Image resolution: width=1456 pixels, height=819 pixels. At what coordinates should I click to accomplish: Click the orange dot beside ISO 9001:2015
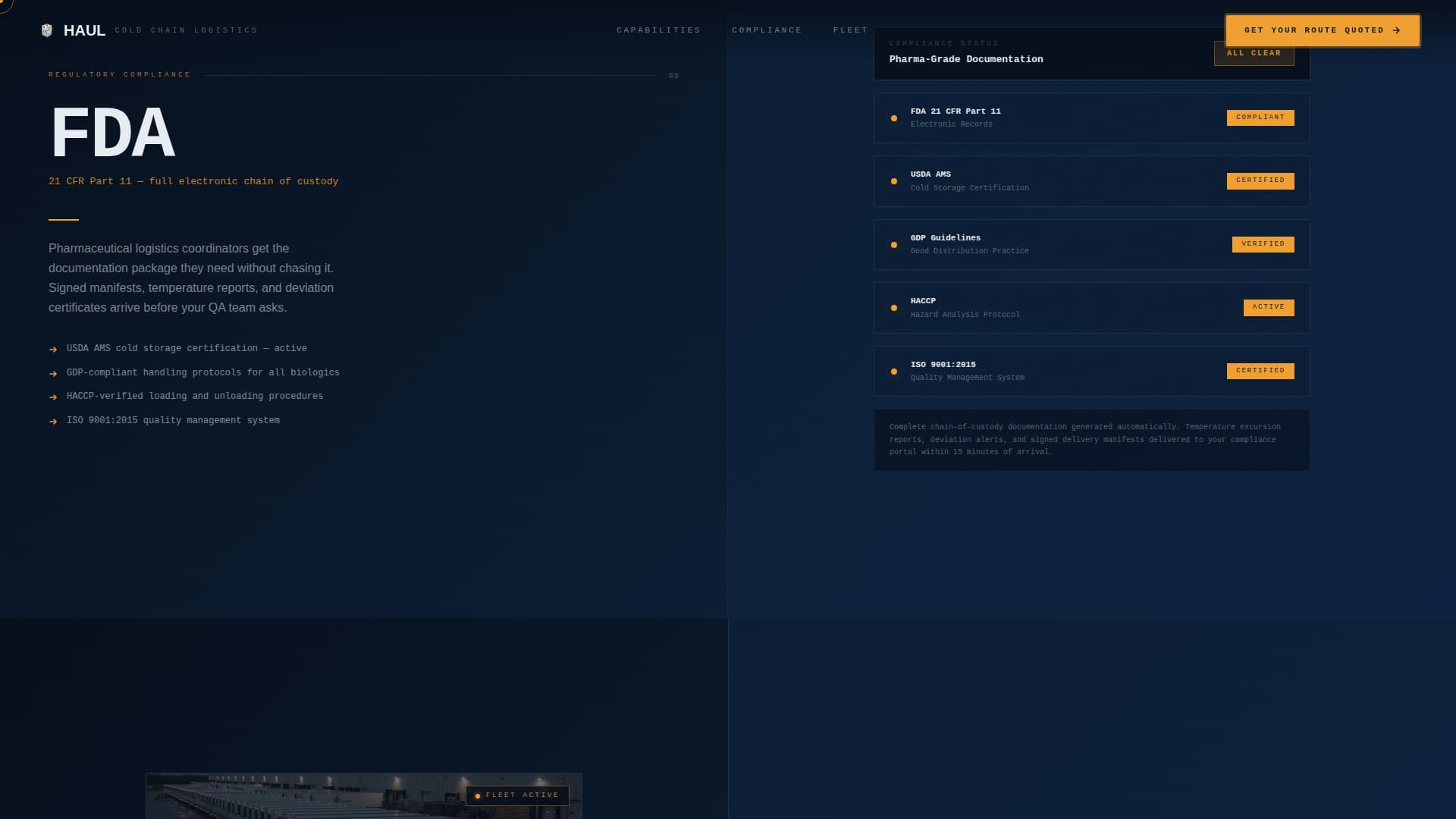(894, 372)
